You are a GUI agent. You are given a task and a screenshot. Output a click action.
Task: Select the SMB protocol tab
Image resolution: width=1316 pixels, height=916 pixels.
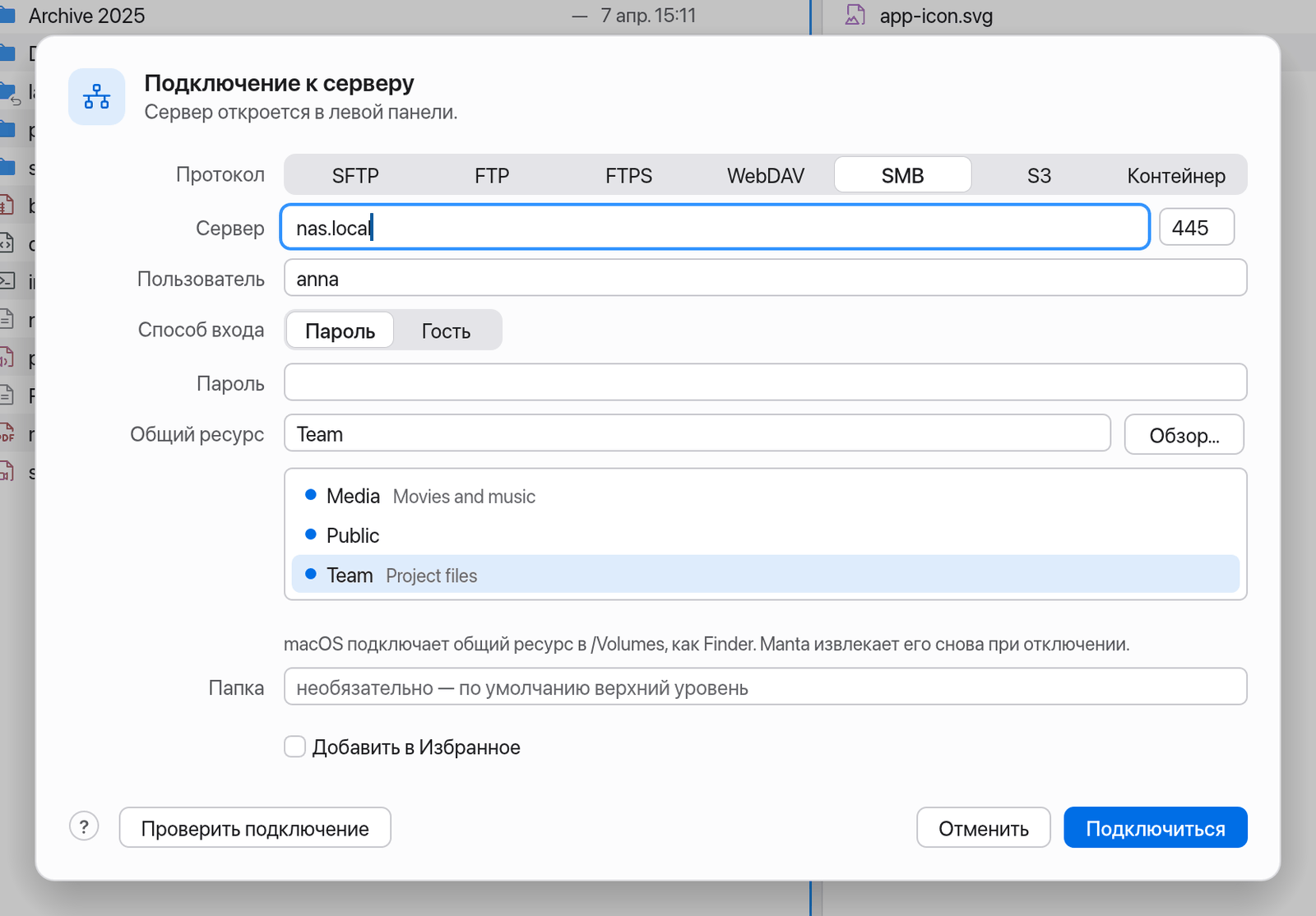click(x=902, y=175)
